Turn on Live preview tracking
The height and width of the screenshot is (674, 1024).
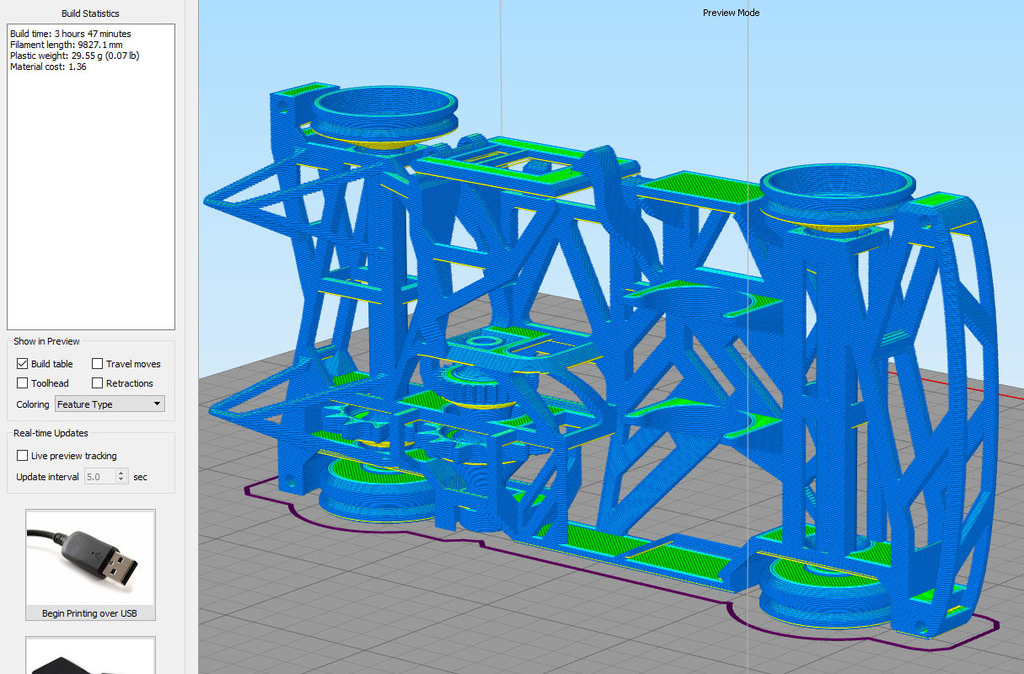click(x=22, y=456)
